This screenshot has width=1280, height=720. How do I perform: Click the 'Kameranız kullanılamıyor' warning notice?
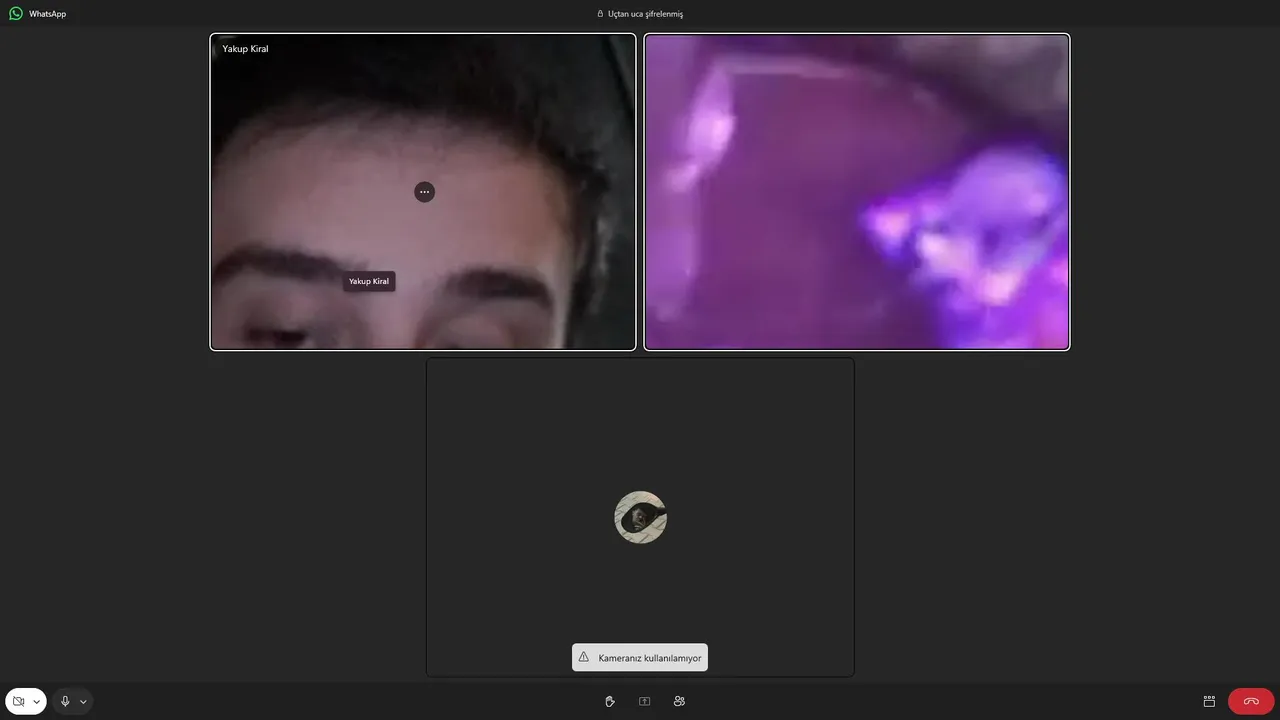point(640,657)
